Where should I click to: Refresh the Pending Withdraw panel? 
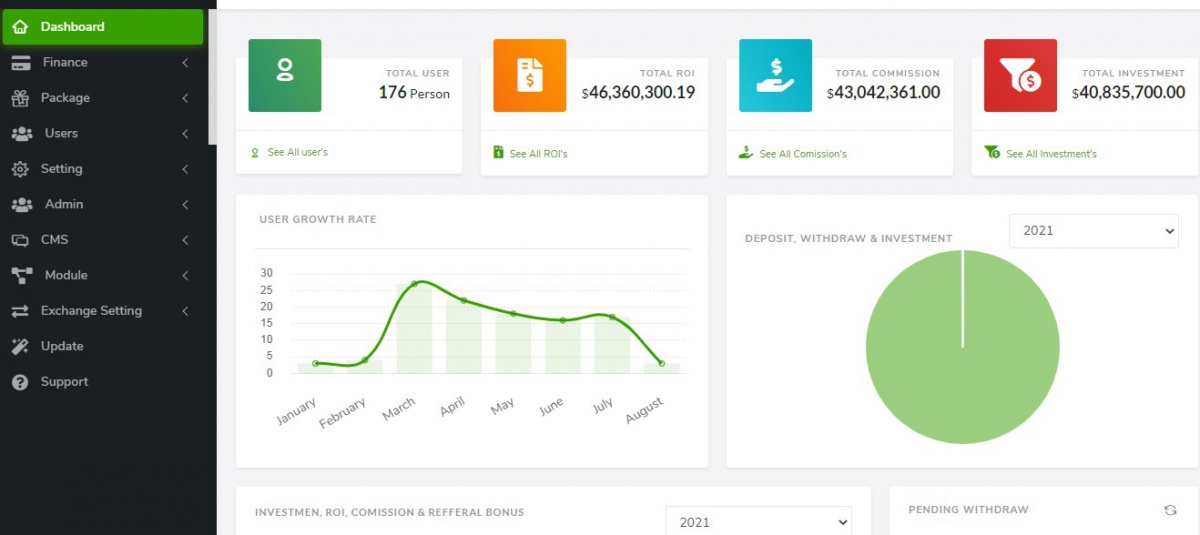pyautogui.click(x=1170, y=510)
